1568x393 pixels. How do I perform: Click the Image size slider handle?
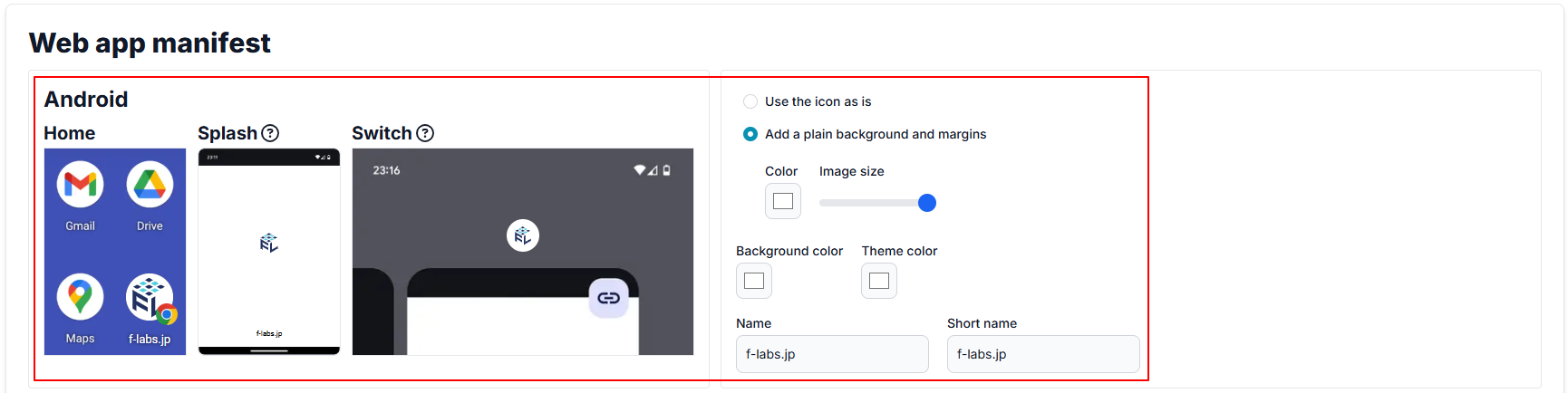[926, 203]
